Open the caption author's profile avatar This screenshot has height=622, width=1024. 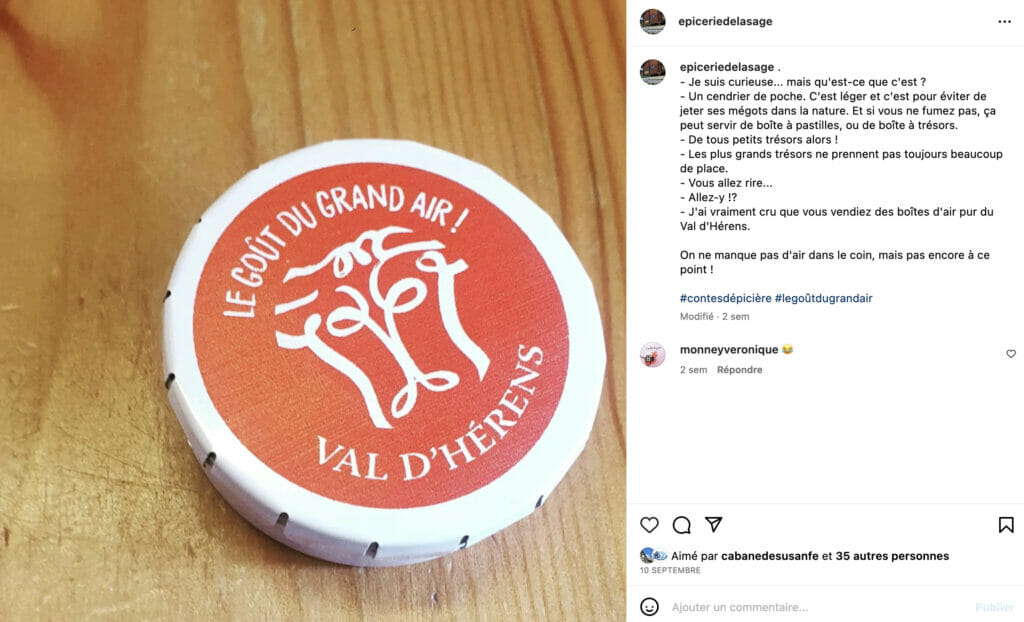652,72
